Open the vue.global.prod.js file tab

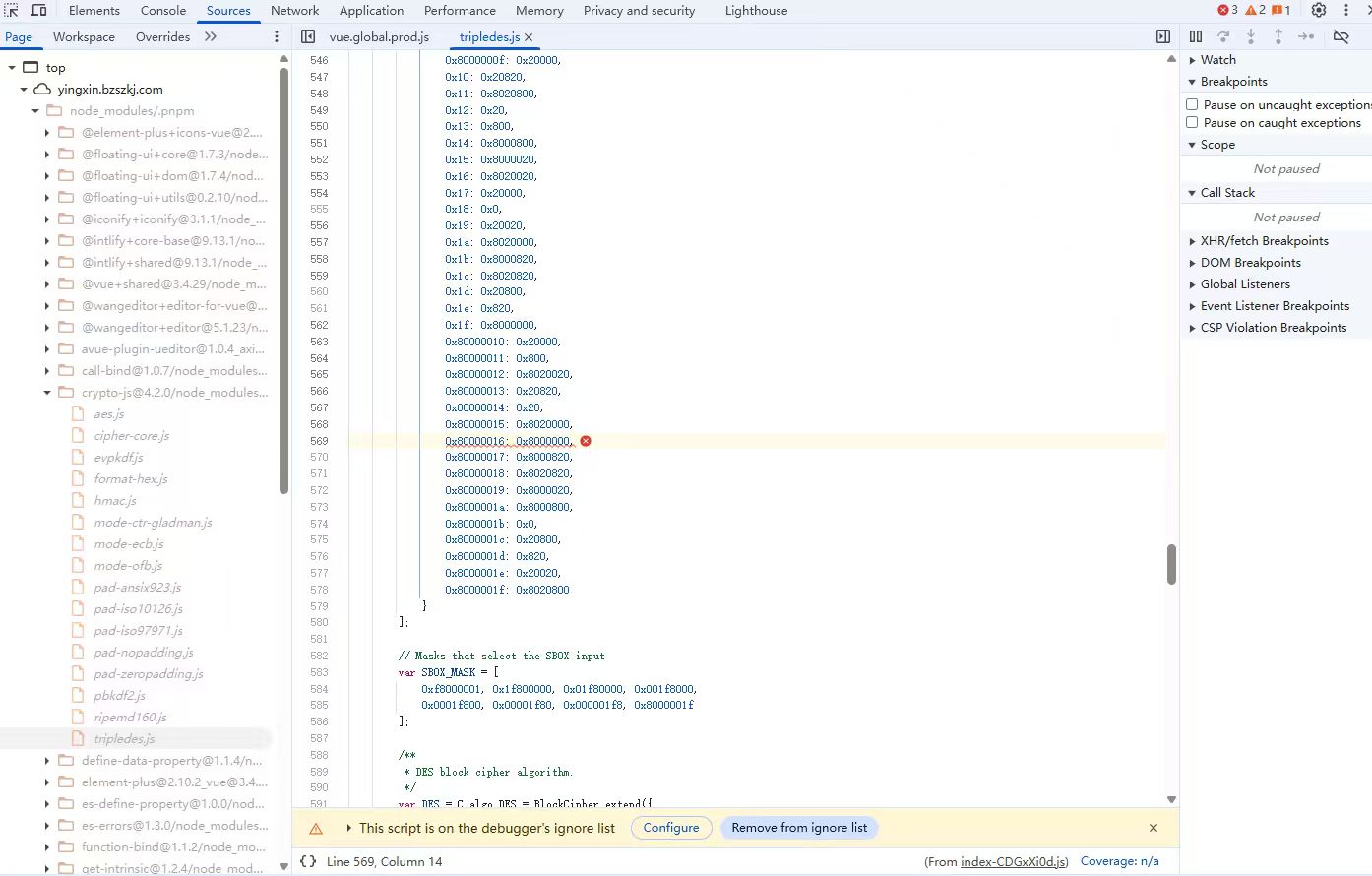pos(379,37)
